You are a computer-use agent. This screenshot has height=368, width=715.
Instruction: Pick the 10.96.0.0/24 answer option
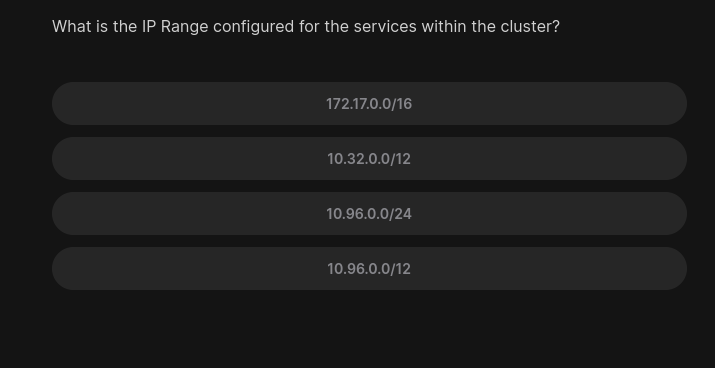[x=369, y=213]
